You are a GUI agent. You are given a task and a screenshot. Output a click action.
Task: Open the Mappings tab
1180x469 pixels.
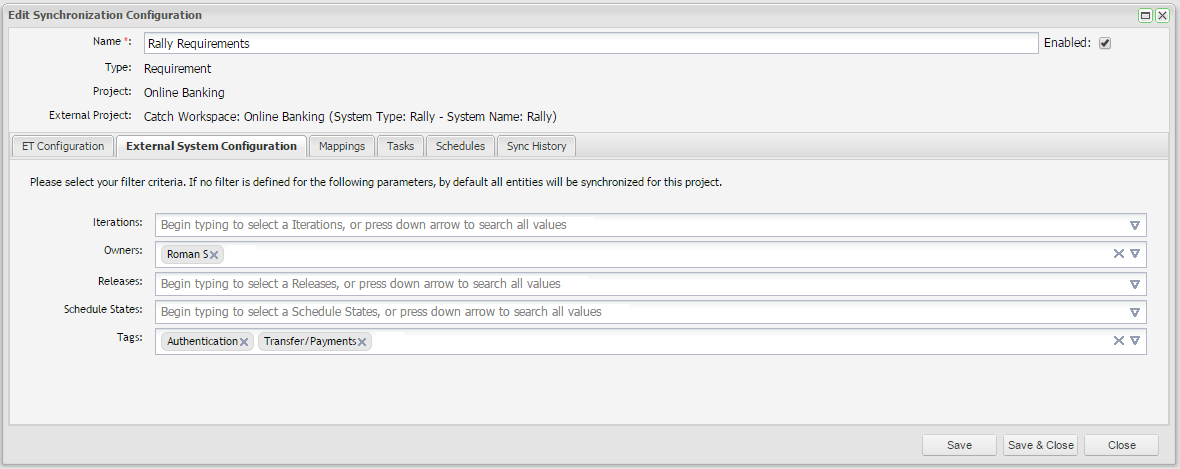pyautogui.click(x=342, y=146)
